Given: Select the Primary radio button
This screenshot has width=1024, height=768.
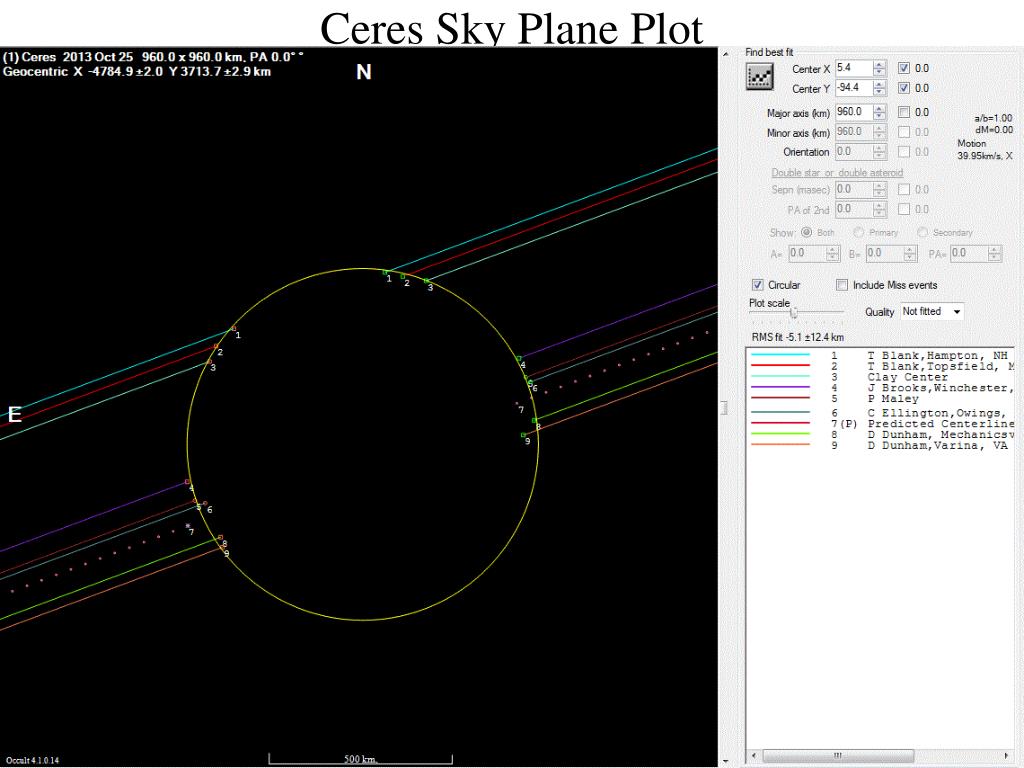Looking at the screenshot, I should 858,232.
